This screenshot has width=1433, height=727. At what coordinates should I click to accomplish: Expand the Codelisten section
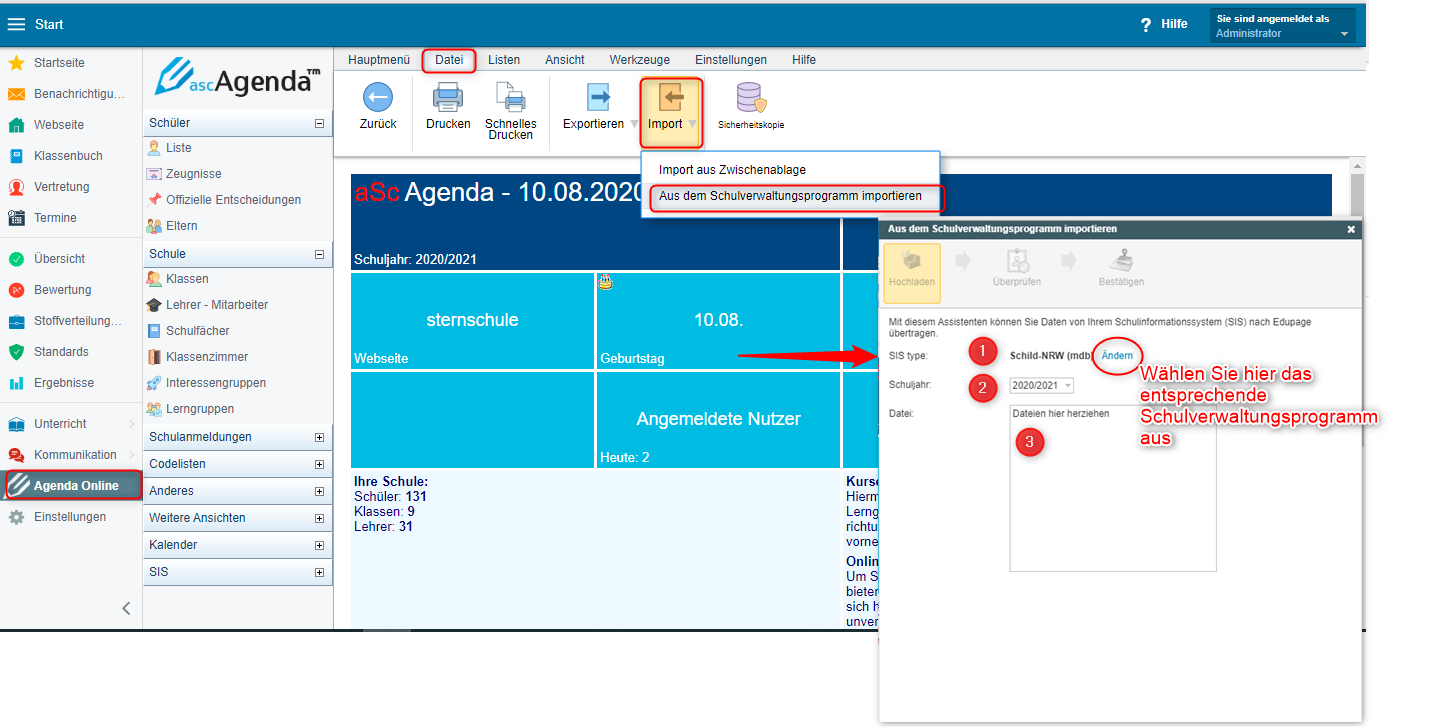click(319, 464)
